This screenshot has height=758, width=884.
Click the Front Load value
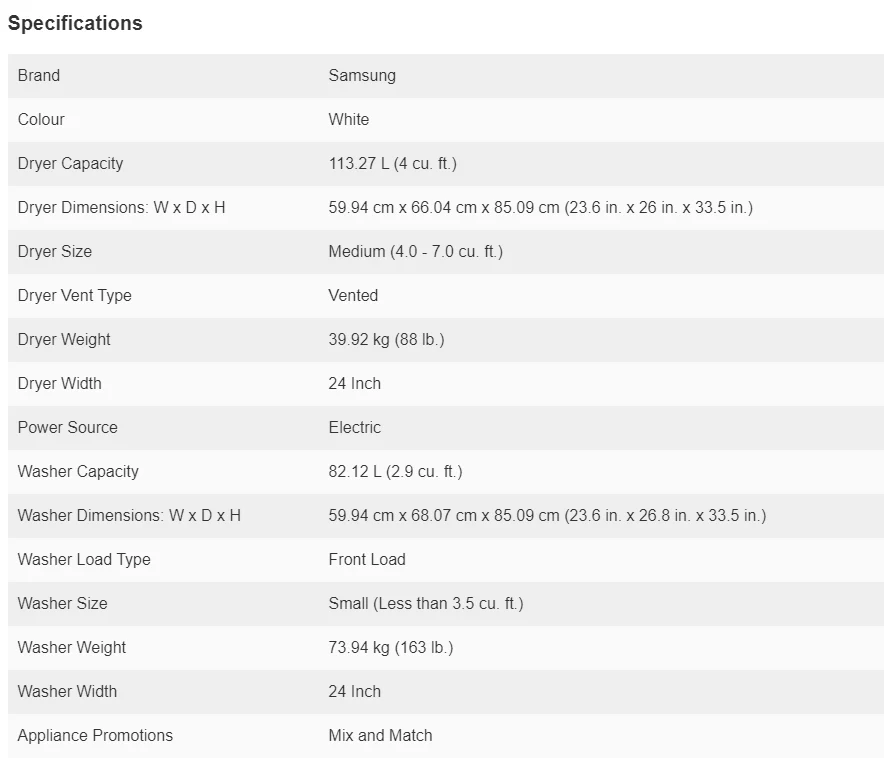[367, 559]
